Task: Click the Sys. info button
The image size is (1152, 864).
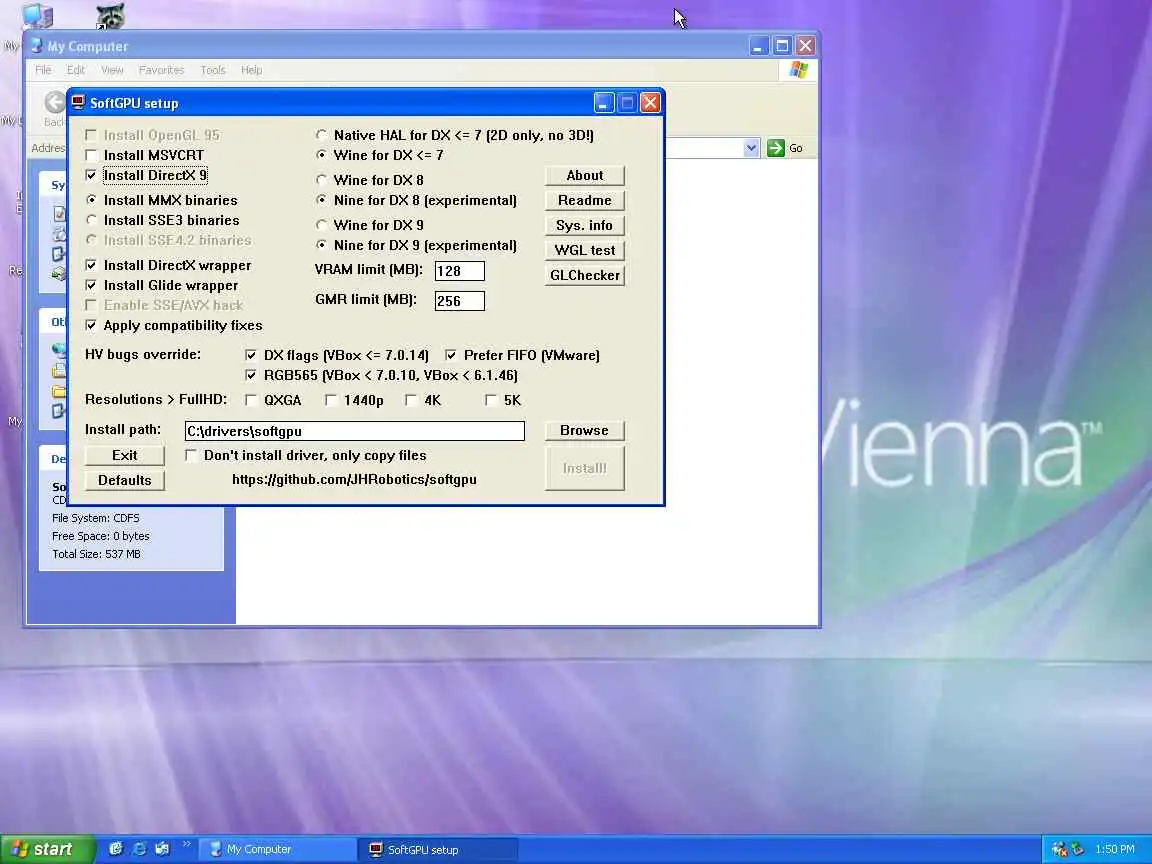Action: coord(585,226)
